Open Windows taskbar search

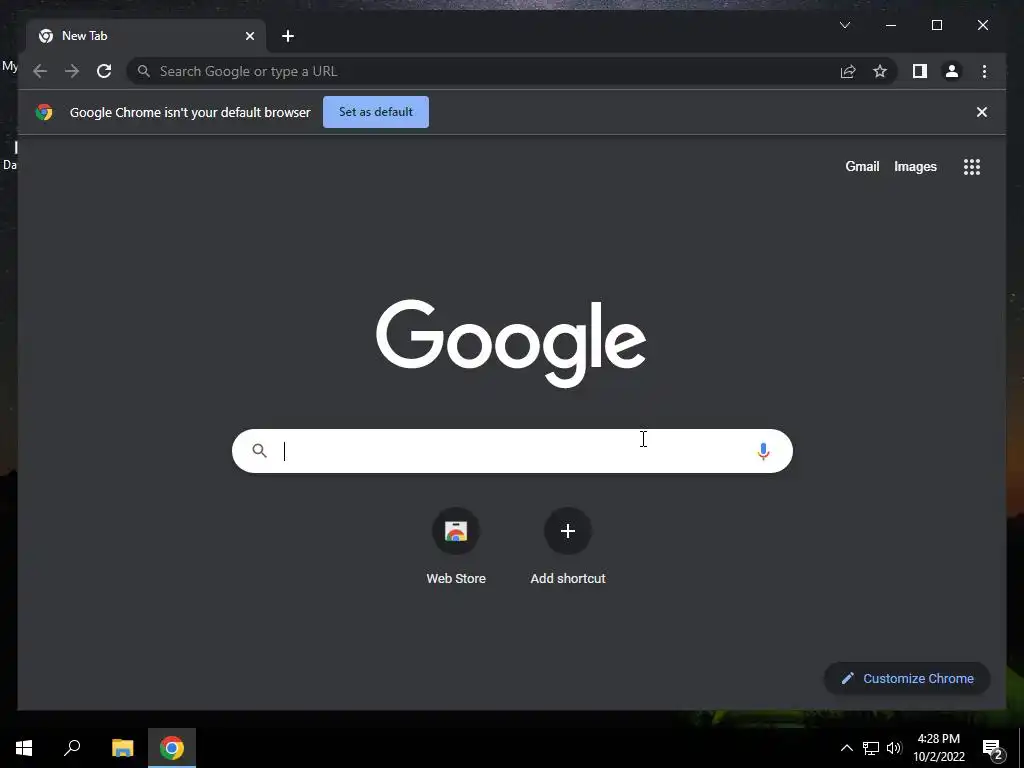point(72,748)
